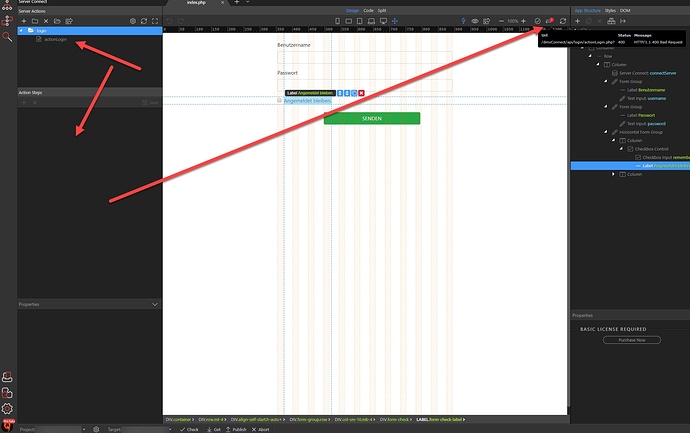Click Publish in the bottom bar
Viewport: 690px width, 433px height.
(x=236, y=429)
